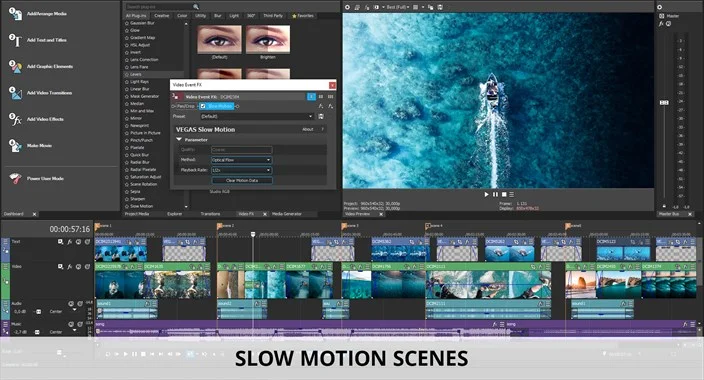This screenshot has width=704, height=380.
Task: Open Add/Arrange Media dashboard icon
Action: [15, 14]
